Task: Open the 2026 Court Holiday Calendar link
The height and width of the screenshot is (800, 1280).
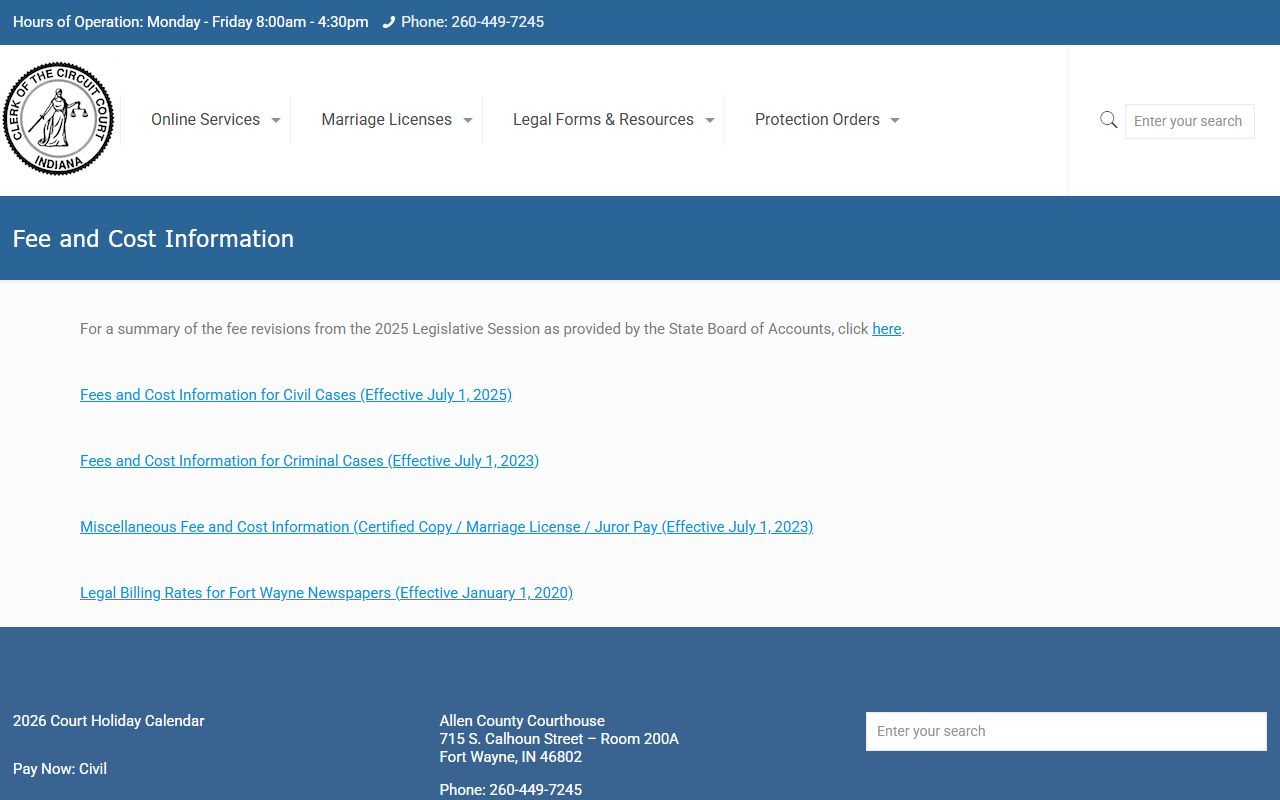Action: click(x=109, y=721)
